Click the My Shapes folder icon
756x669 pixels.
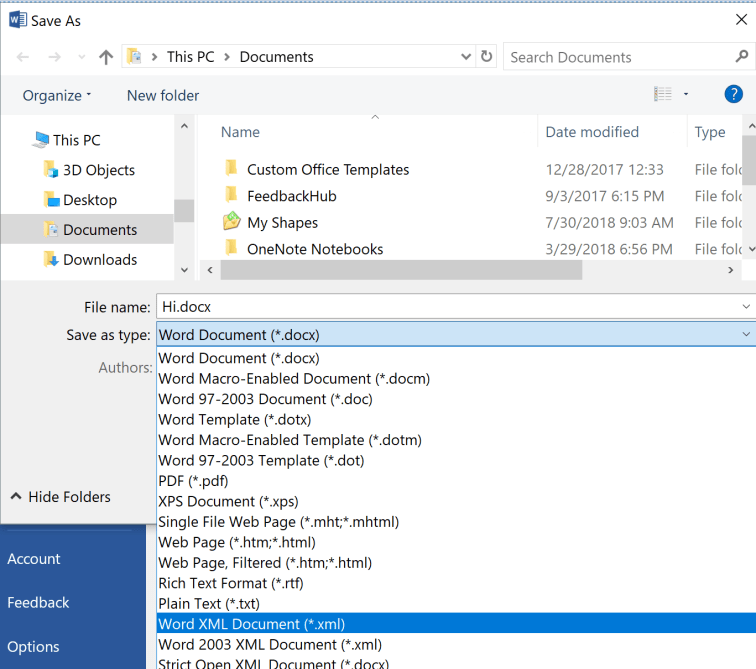[231, 221]
